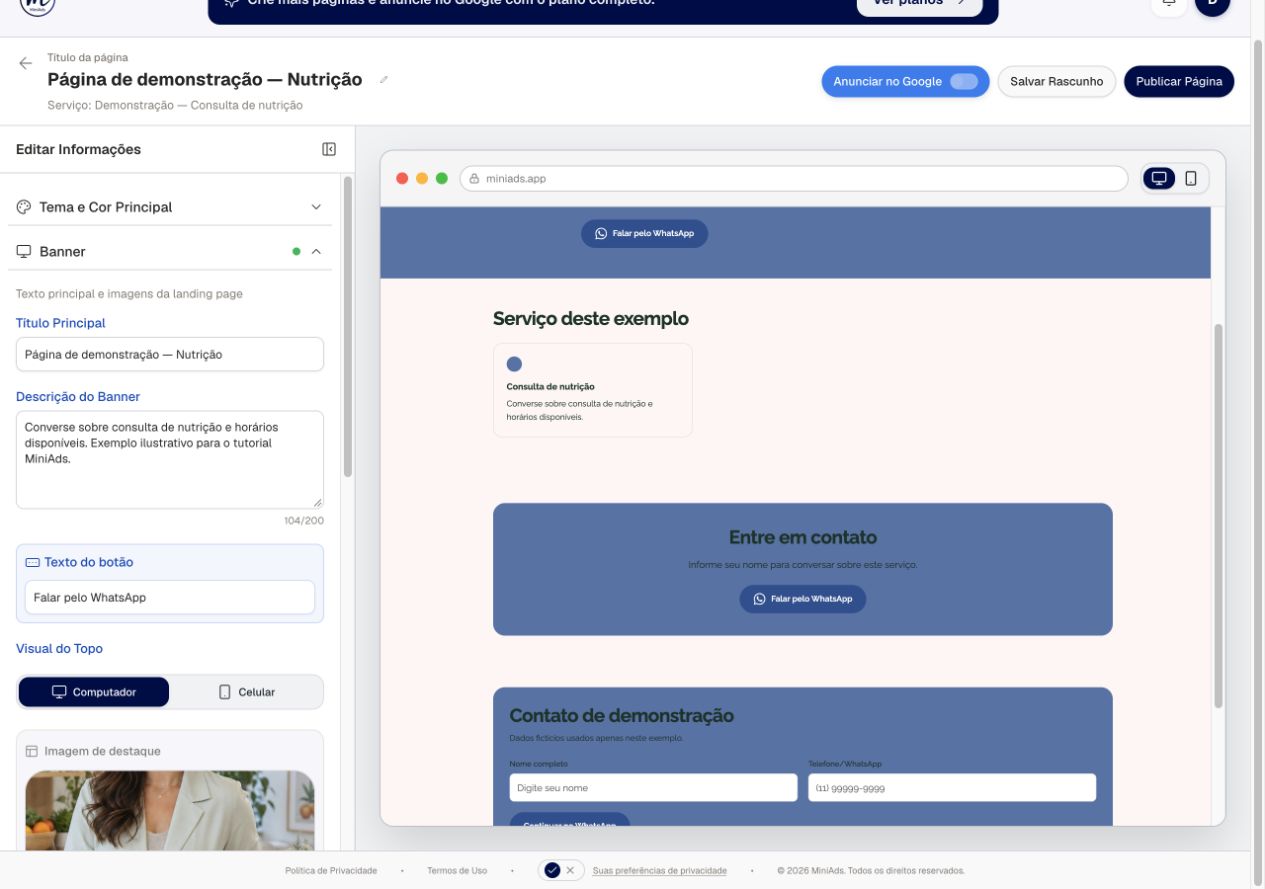The image size is (1265, 889).
Task: Select the Computador visual option
Action: click(94, 692)
